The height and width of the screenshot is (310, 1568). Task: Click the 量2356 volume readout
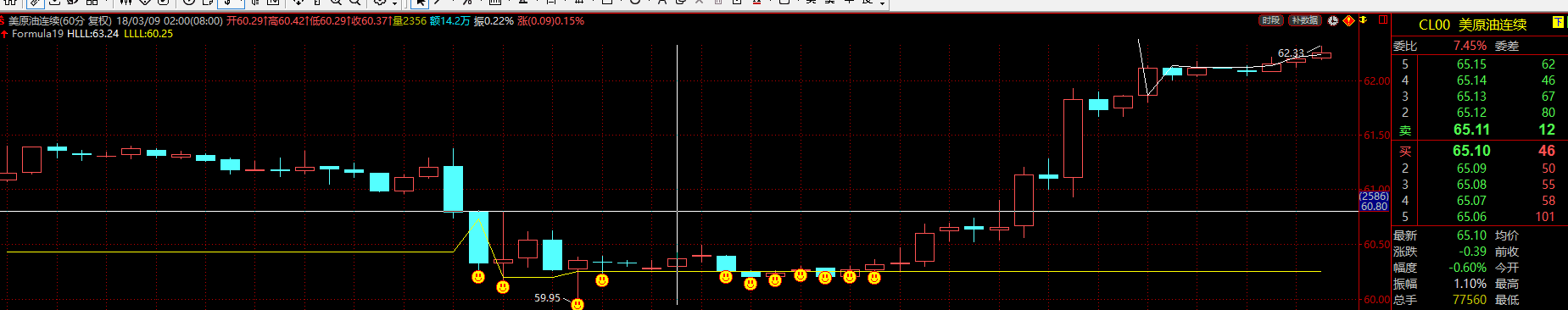click(410, 20)
